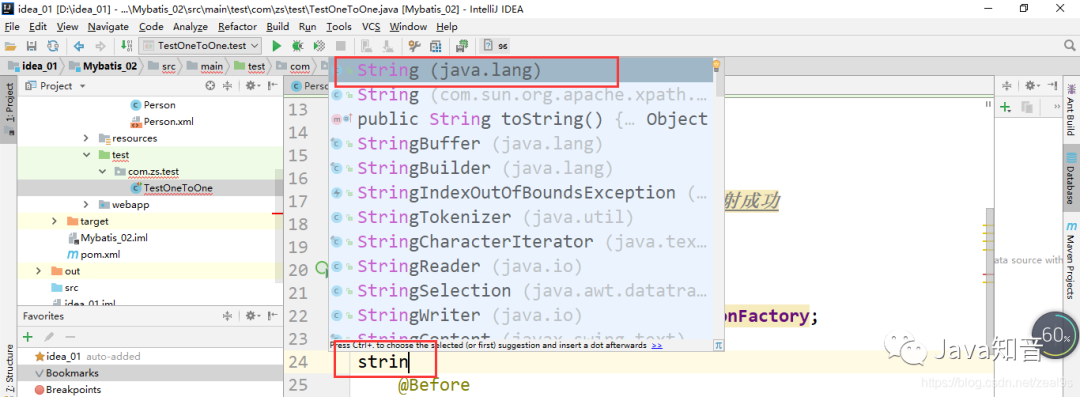The image size is (1080, 397).
Task: Open Project Structure toolbar icon
Action: coord(435,46)
